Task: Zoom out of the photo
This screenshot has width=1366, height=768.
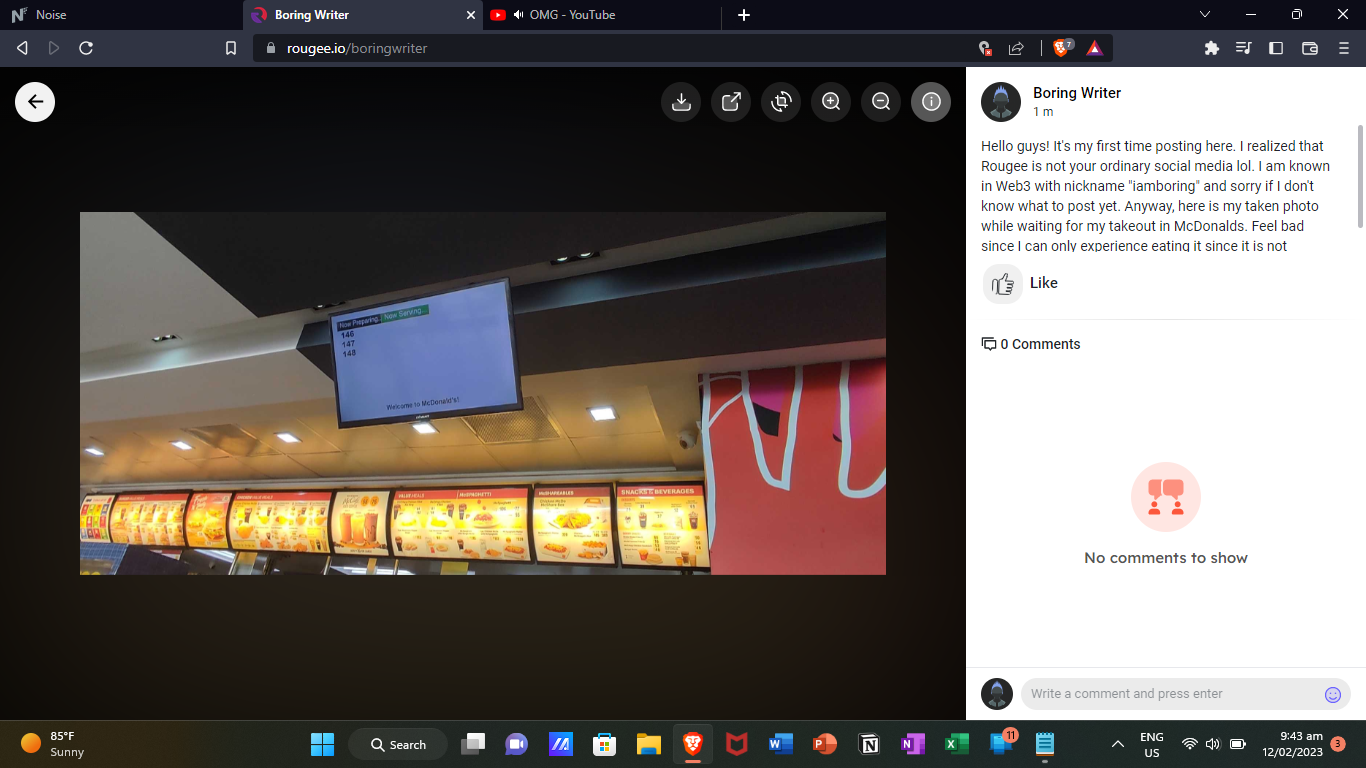Action: point(881,101)
